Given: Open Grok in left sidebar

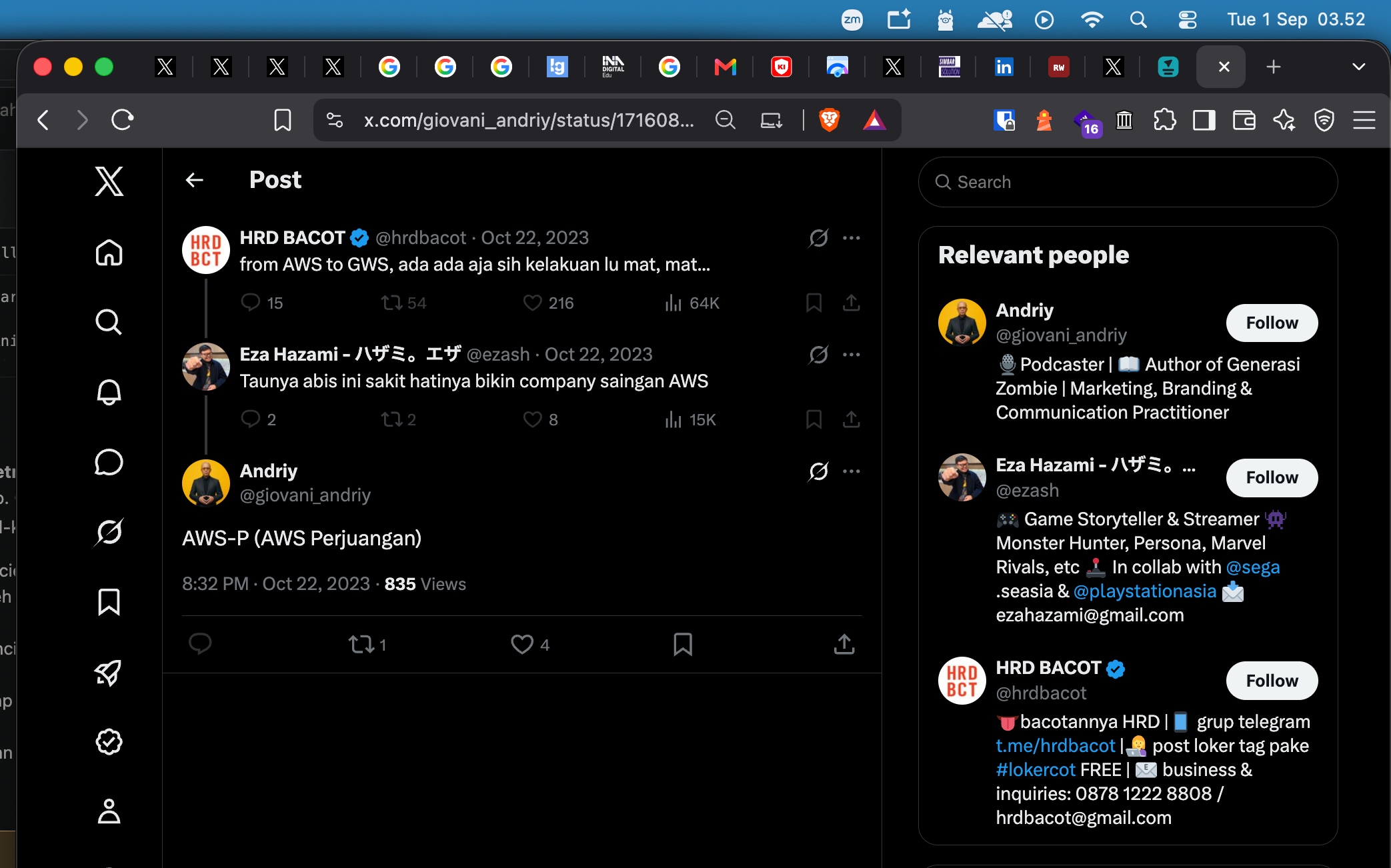Looking at the screenshot, I should coord(109,532).
